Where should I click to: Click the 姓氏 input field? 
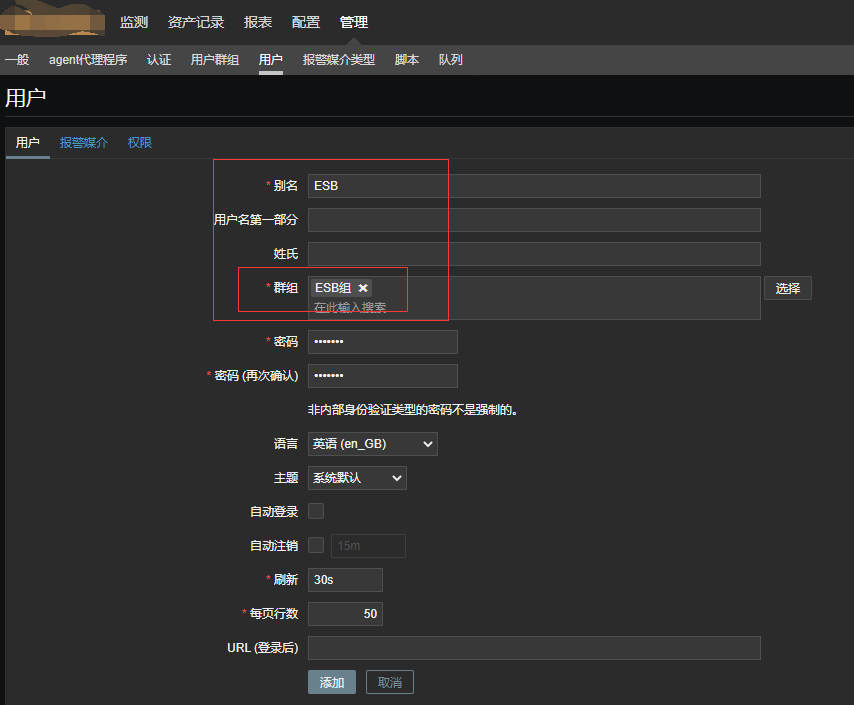[534, 254]
